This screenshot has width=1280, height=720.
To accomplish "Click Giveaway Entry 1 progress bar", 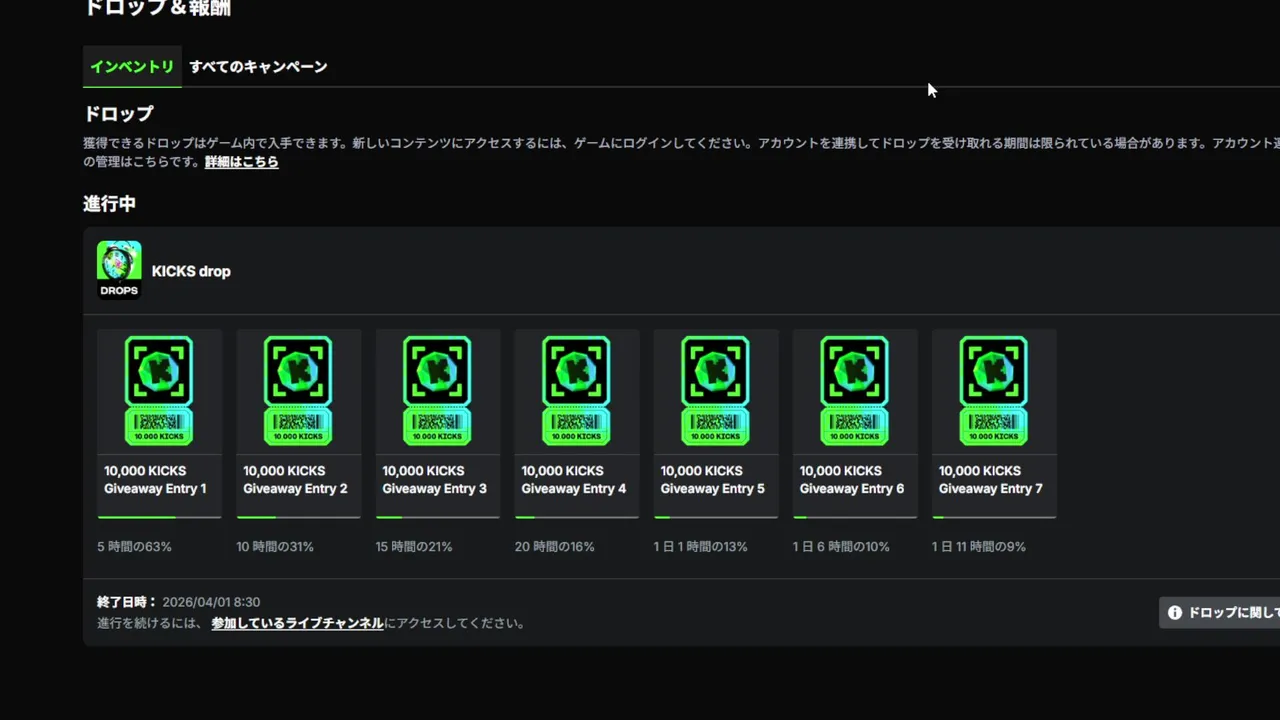I will (159, 517).
